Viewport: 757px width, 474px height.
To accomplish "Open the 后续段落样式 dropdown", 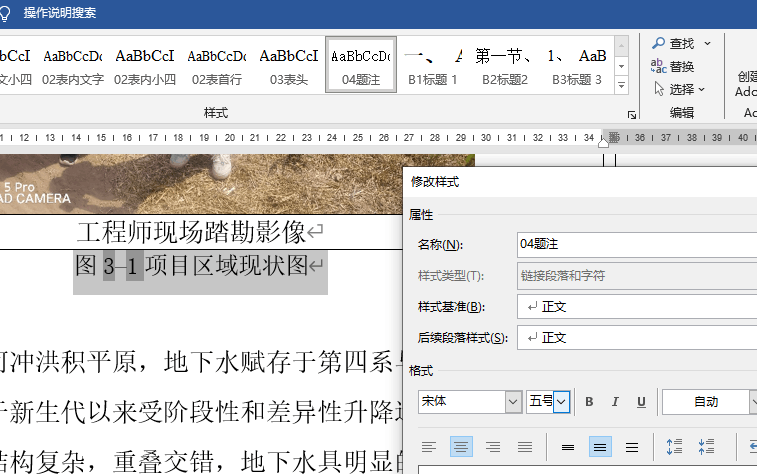I will point(637,338).
